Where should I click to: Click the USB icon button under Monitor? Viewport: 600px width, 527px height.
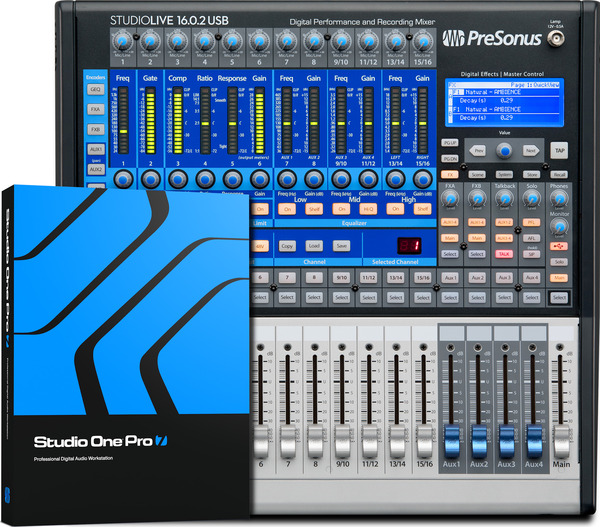click(x=559, y=246)
